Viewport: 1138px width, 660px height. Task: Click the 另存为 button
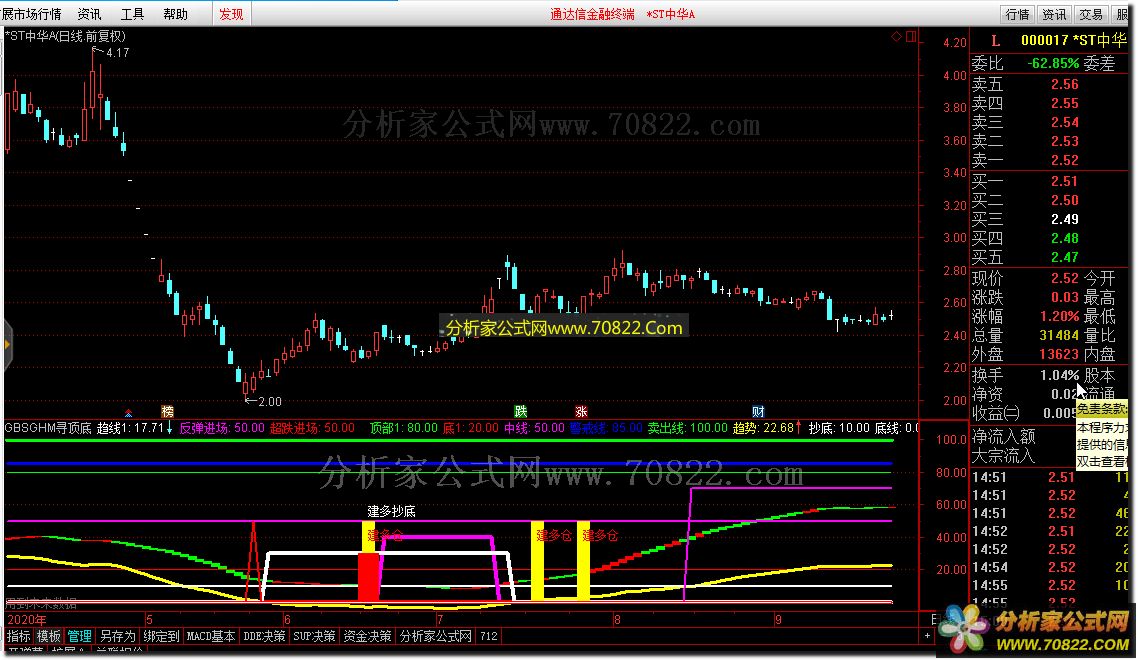118,636
